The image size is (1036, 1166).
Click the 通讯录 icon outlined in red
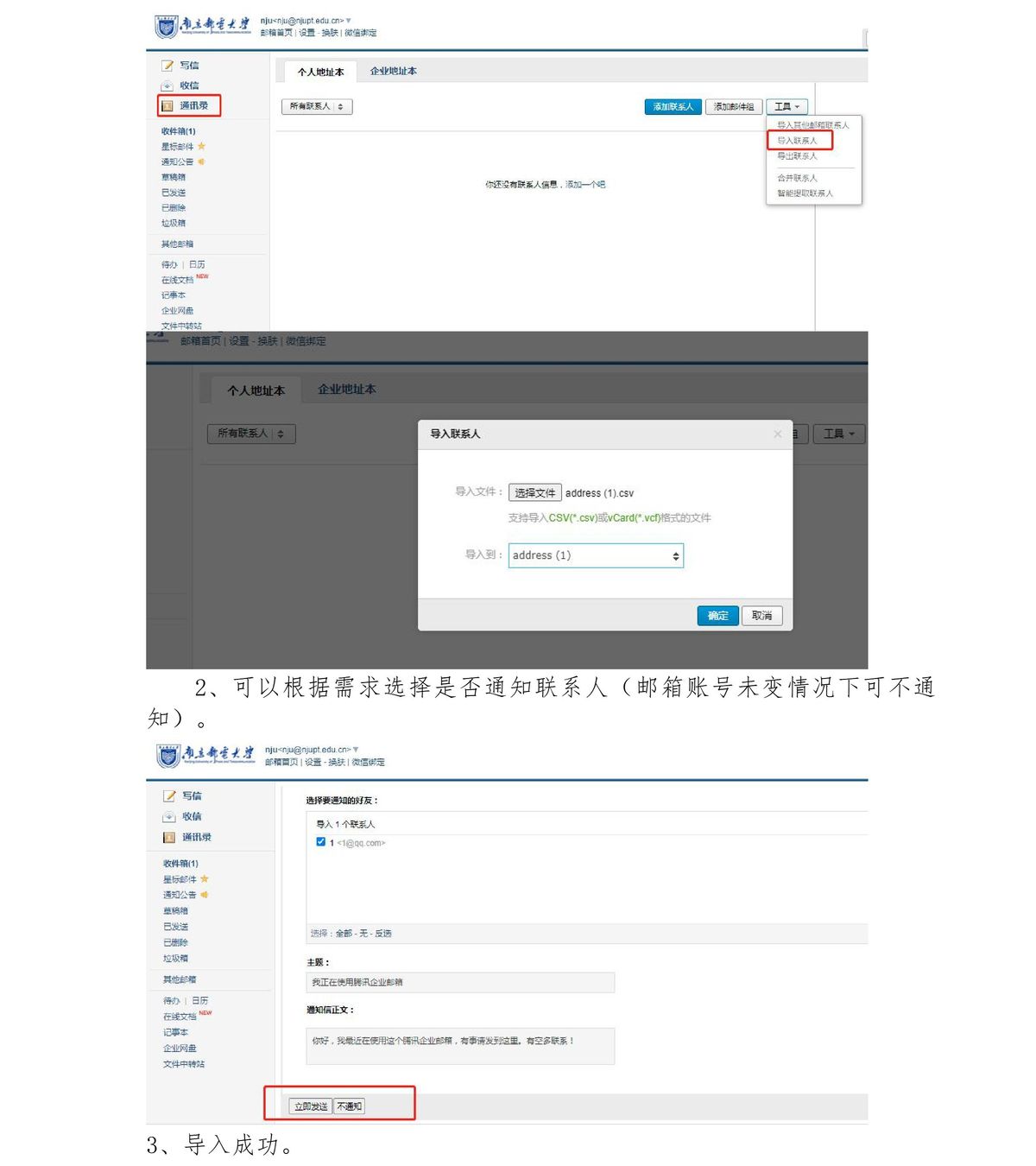coord(168,106)
